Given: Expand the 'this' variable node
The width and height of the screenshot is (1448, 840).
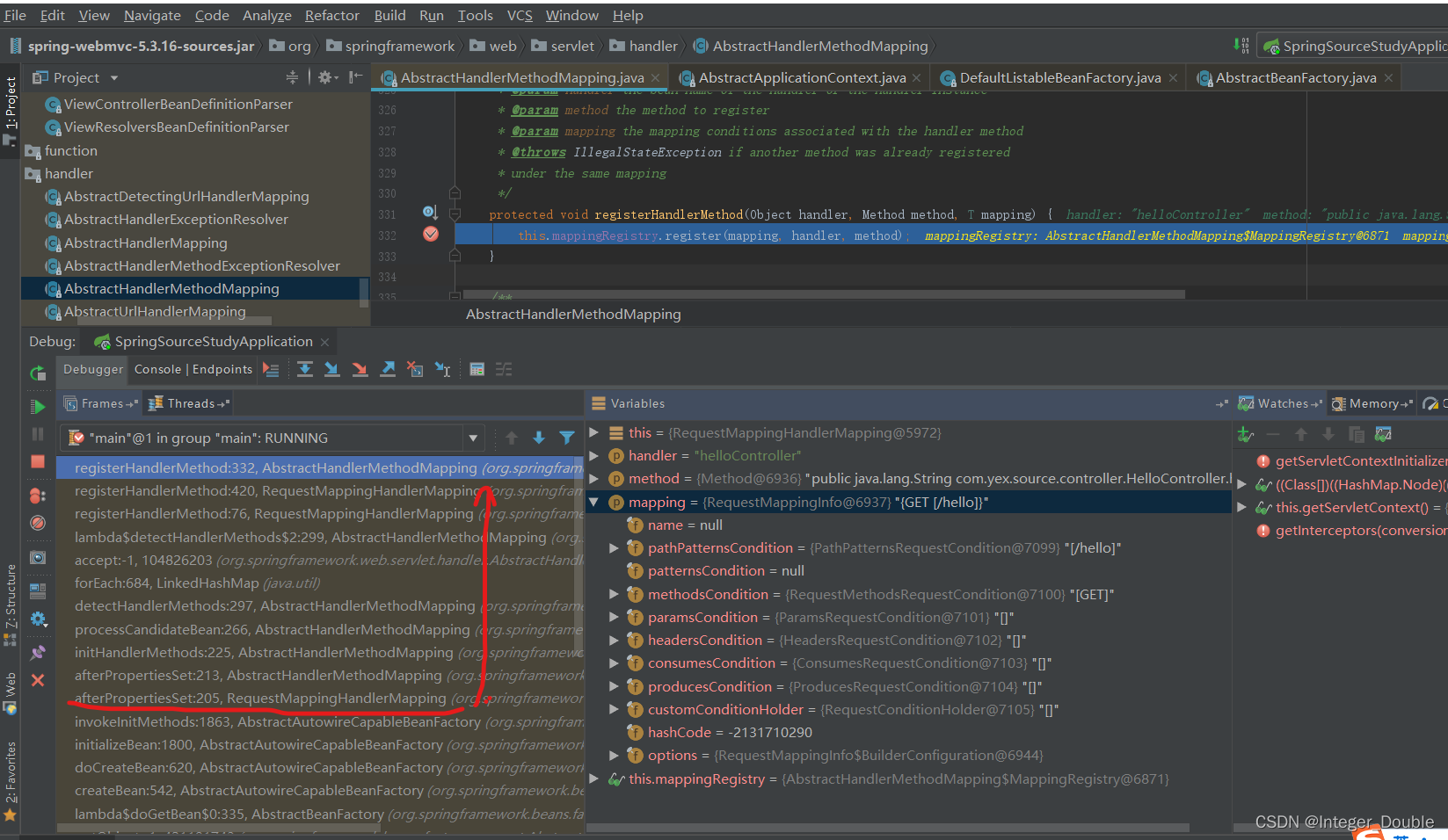Looking at the screenshot, I should tap(594, 432).
